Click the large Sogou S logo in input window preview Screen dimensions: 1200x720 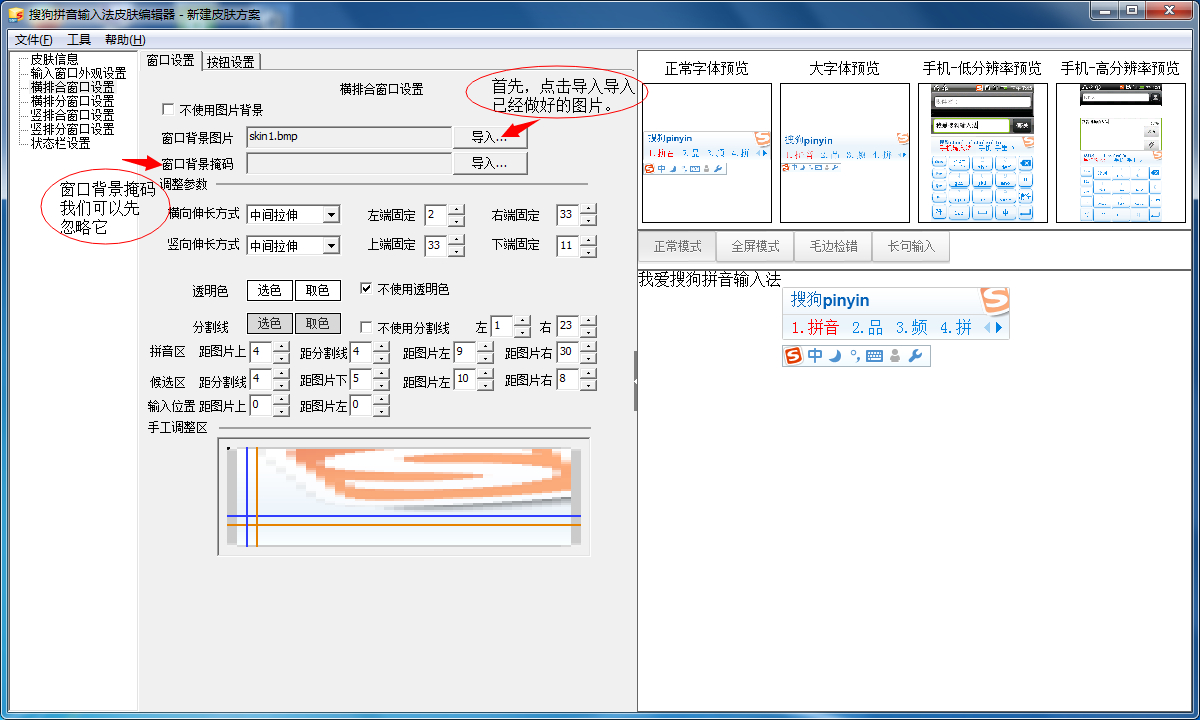[x=994, y=300]
